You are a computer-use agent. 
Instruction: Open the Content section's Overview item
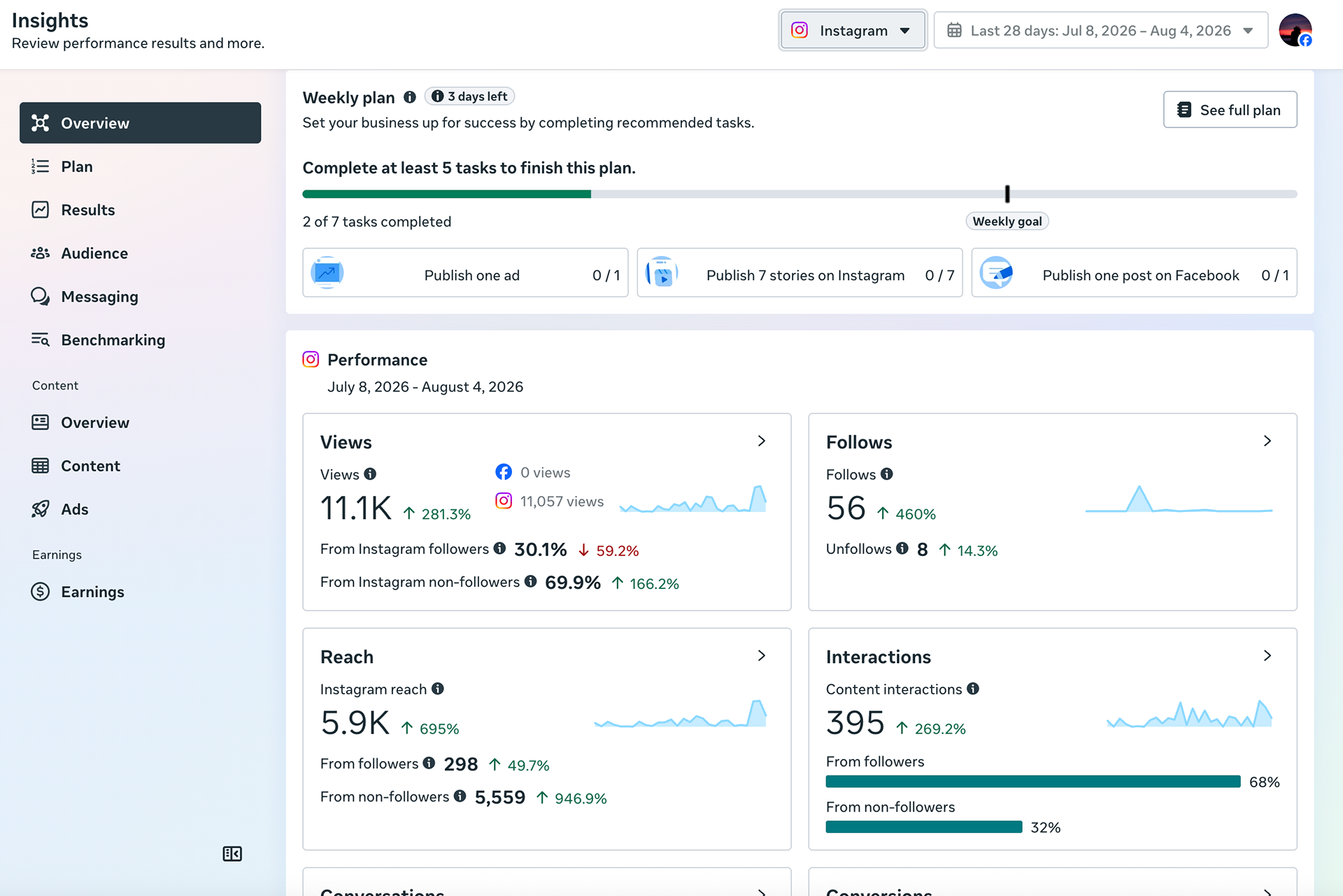click(140, 422)
